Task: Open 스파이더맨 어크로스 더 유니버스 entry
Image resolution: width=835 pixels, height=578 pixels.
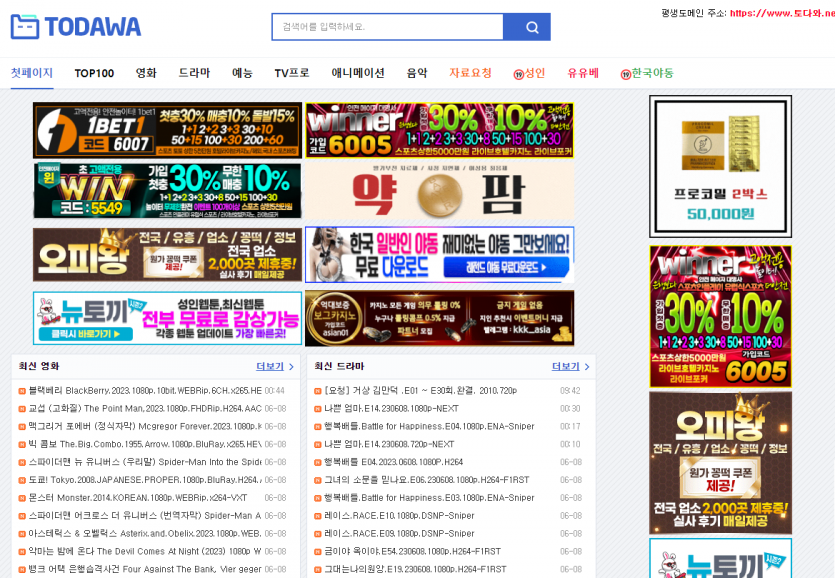Action: [x=145, y=516]
